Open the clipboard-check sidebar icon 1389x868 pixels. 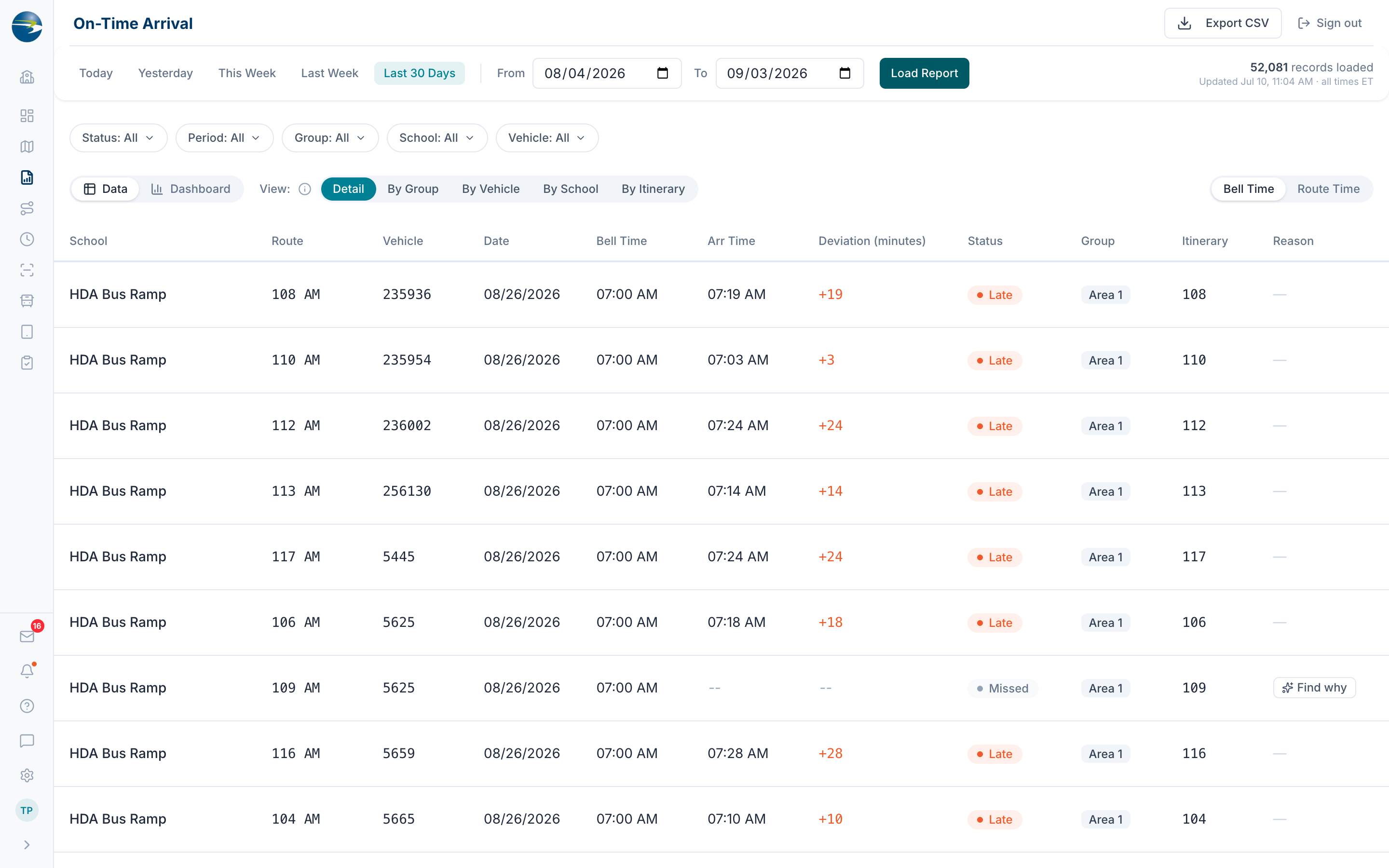coord(27,363)
